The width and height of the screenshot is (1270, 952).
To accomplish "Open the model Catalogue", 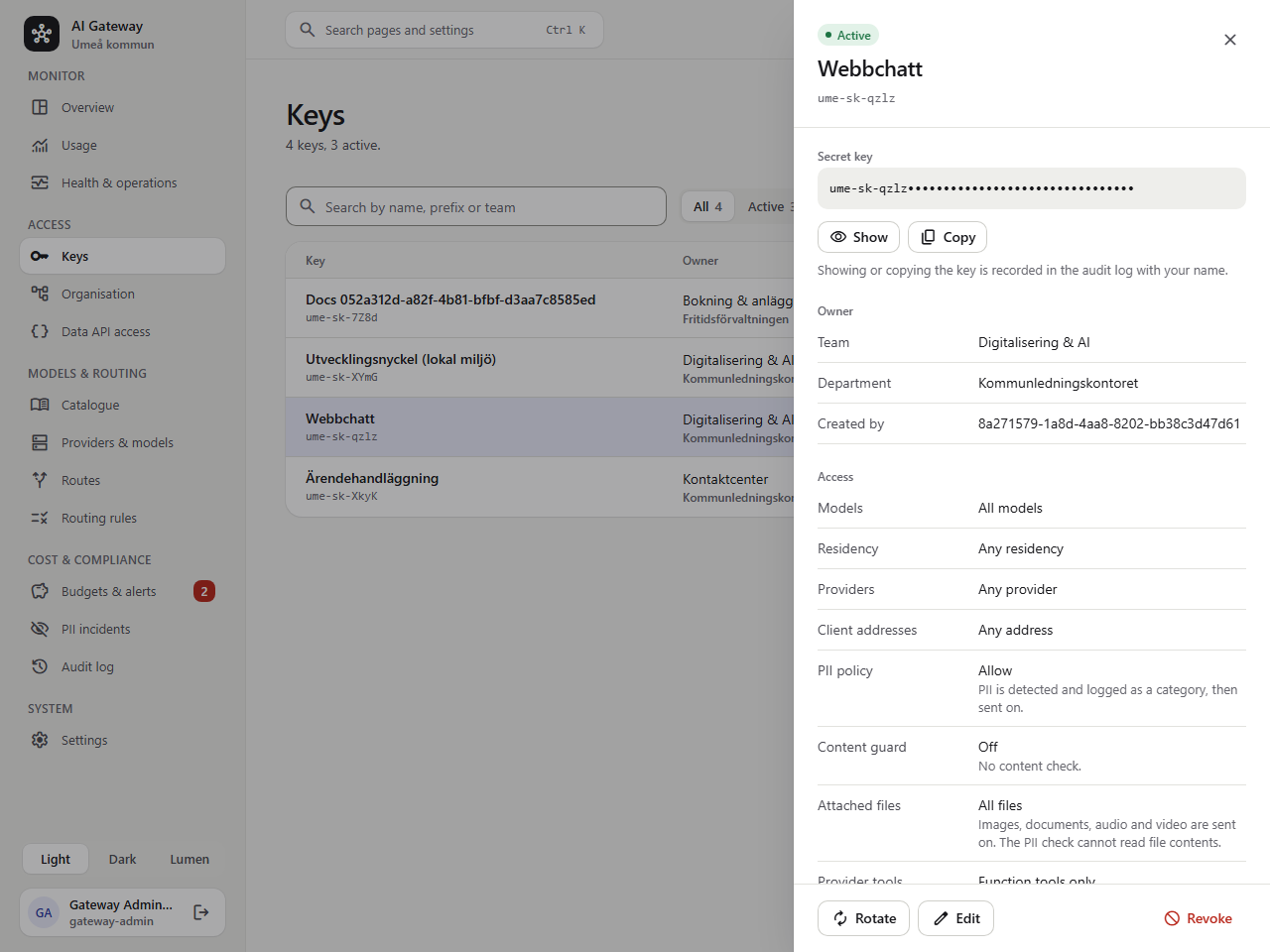I will 123,405.
